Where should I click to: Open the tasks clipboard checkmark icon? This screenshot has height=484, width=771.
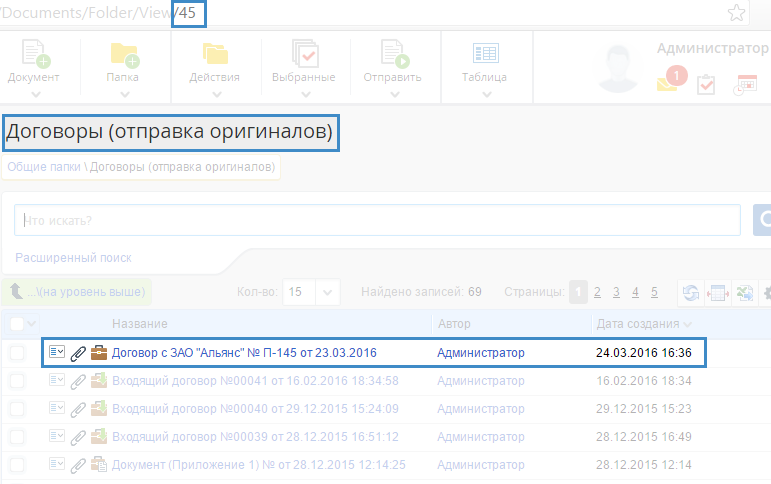tap(706, 85)
